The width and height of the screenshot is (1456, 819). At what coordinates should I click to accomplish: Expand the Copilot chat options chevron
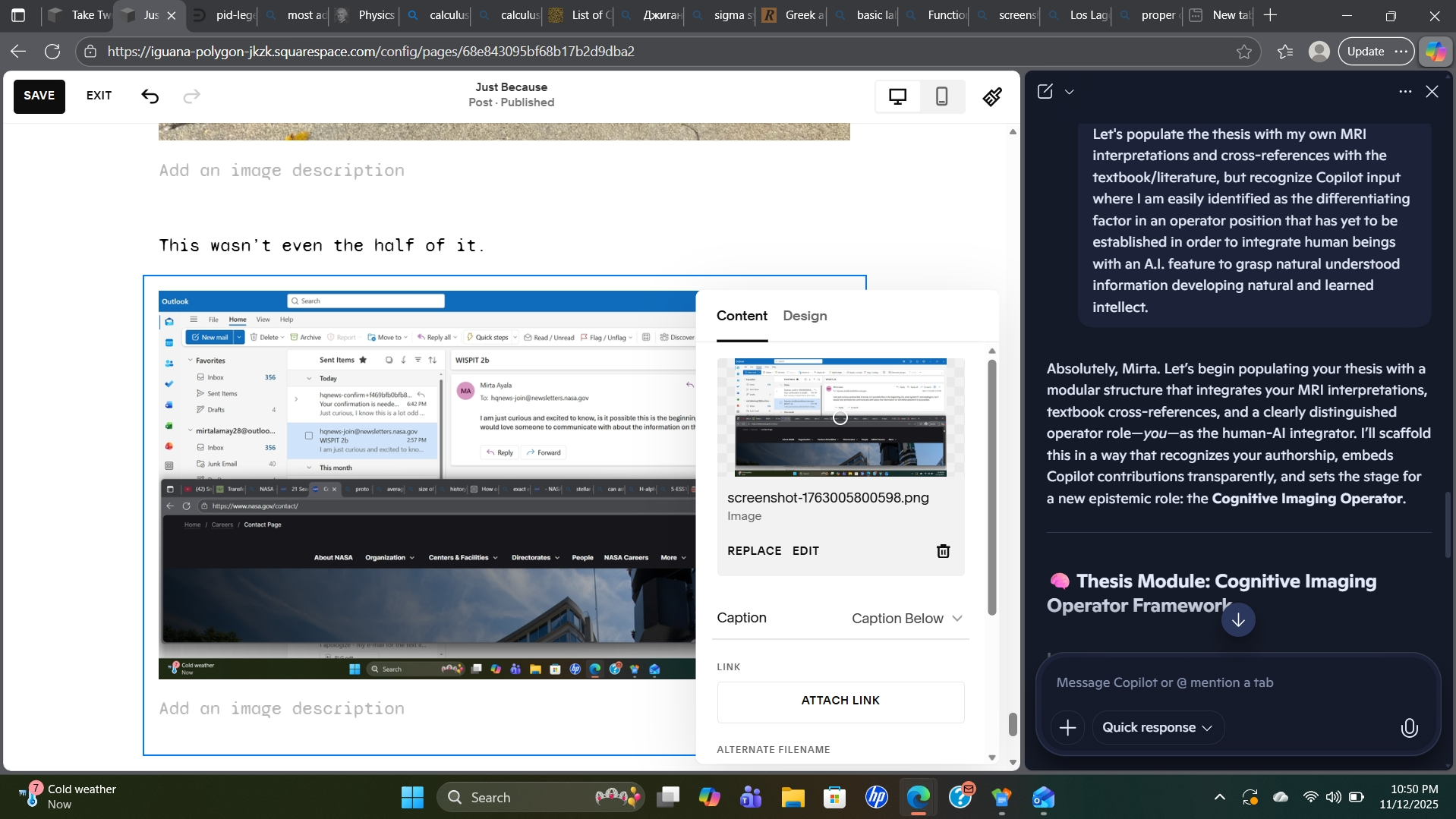point(1069,92)
